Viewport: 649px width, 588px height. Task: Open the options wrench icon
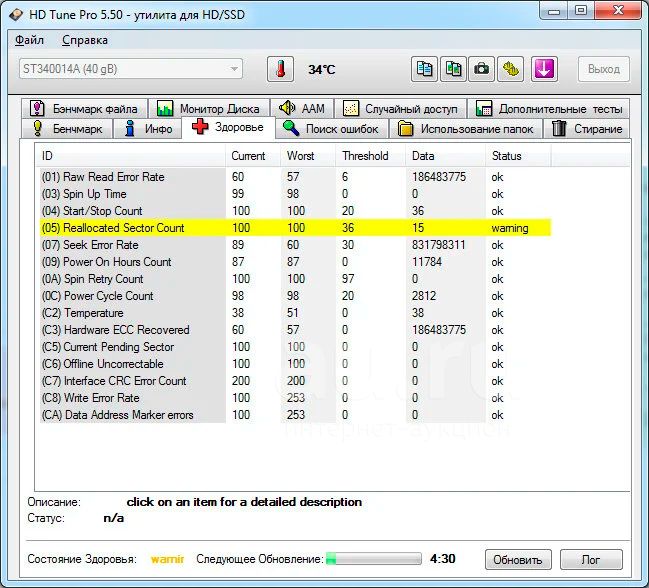[x=510, y=69]
